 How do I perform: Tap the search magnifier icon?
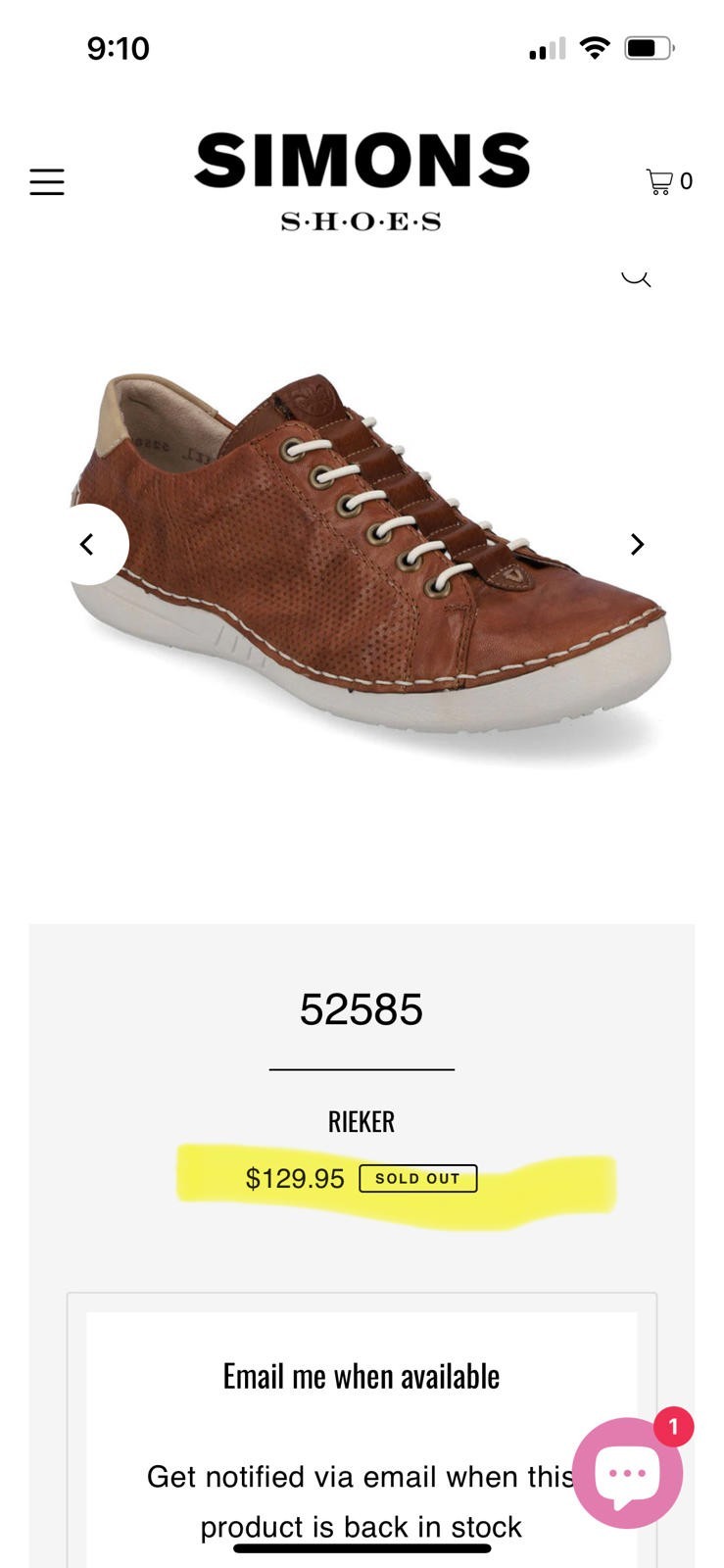(636, 277)
